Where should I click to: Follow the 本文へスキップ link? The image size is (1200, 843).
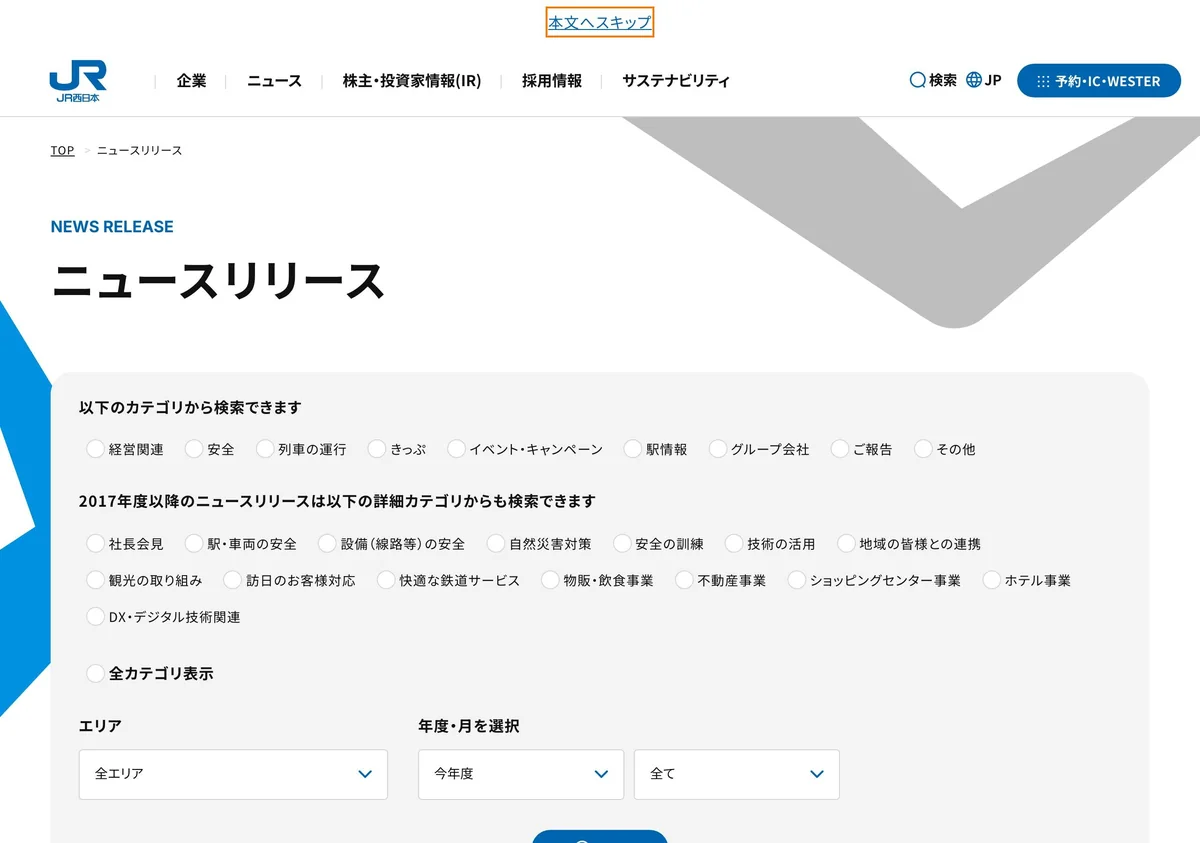pos(600,22)
